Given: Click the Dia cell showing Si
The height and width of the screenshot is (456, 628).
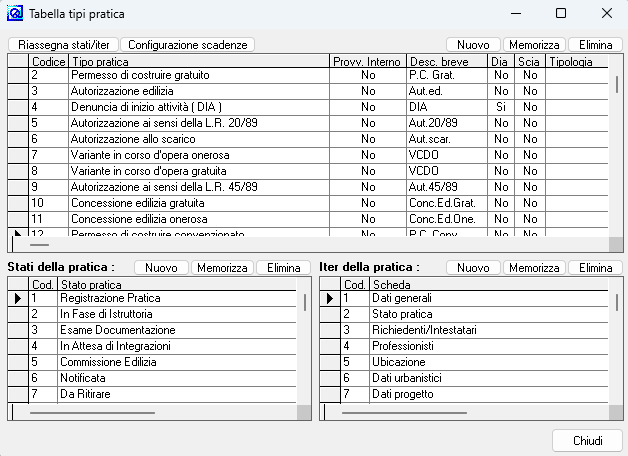Looking at the screenshot, I should [x=501, y=107].
